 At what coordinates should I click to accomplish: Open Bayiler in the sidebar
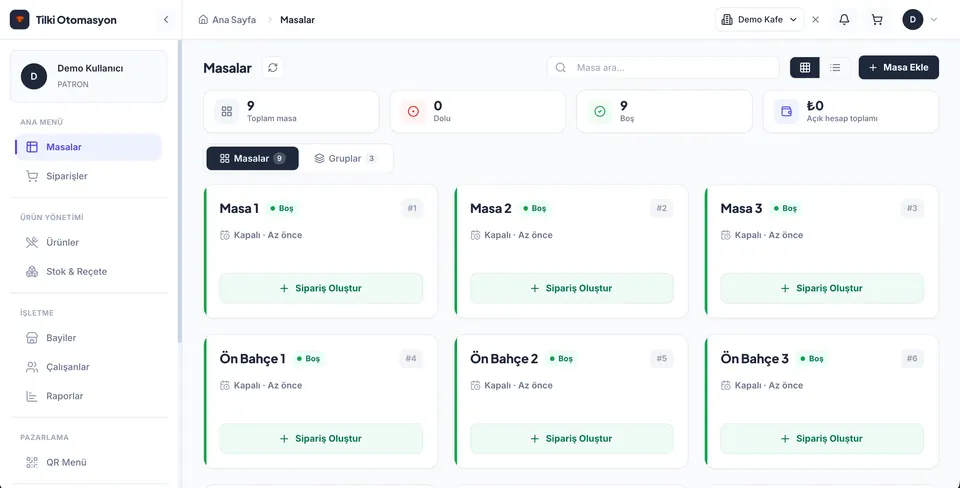(x=89, y=338)
